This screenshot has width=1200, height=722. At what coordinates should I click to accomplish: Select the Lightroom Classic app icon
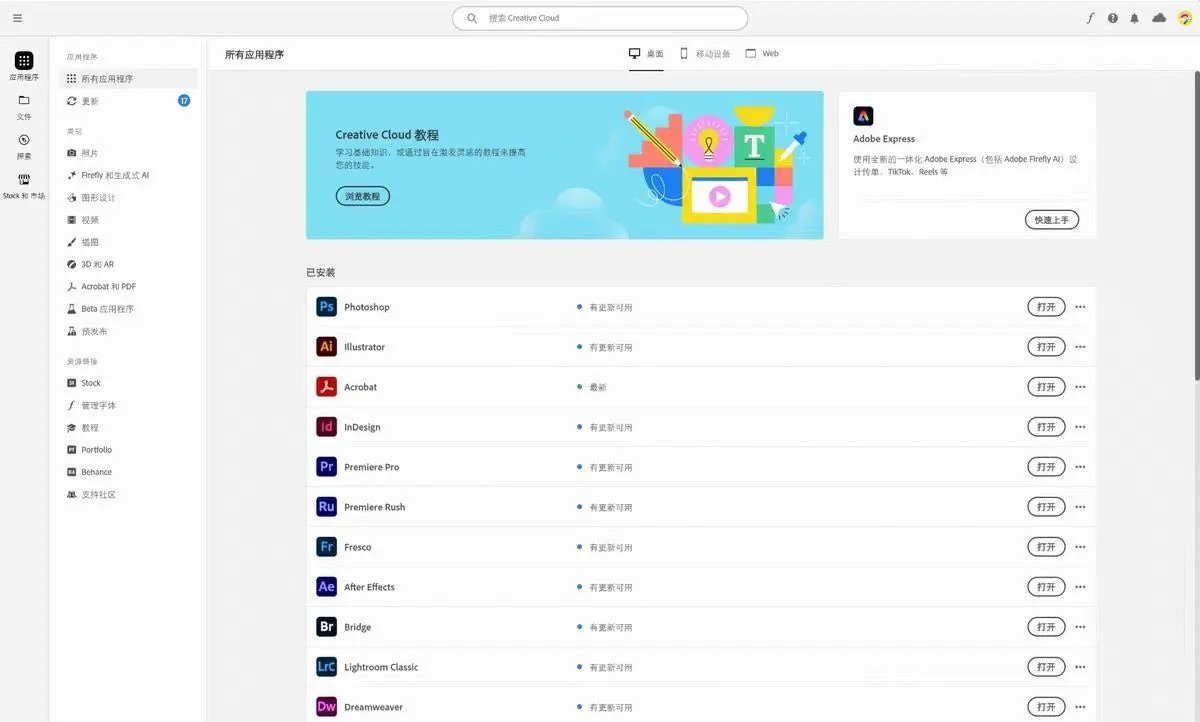(326, 666)
